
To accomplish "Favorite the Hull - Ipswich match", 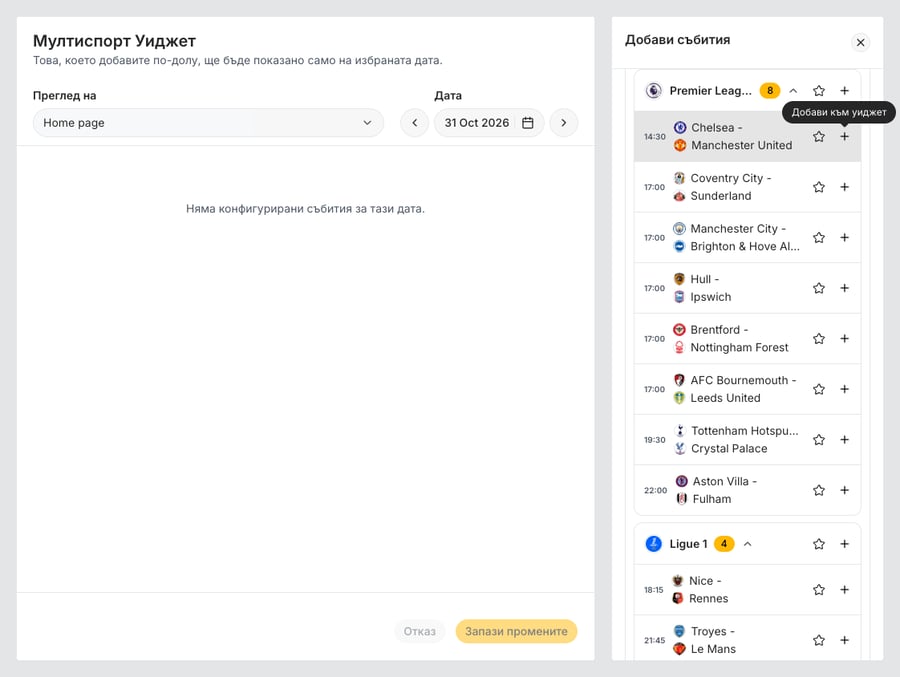I will click(819, 288).
